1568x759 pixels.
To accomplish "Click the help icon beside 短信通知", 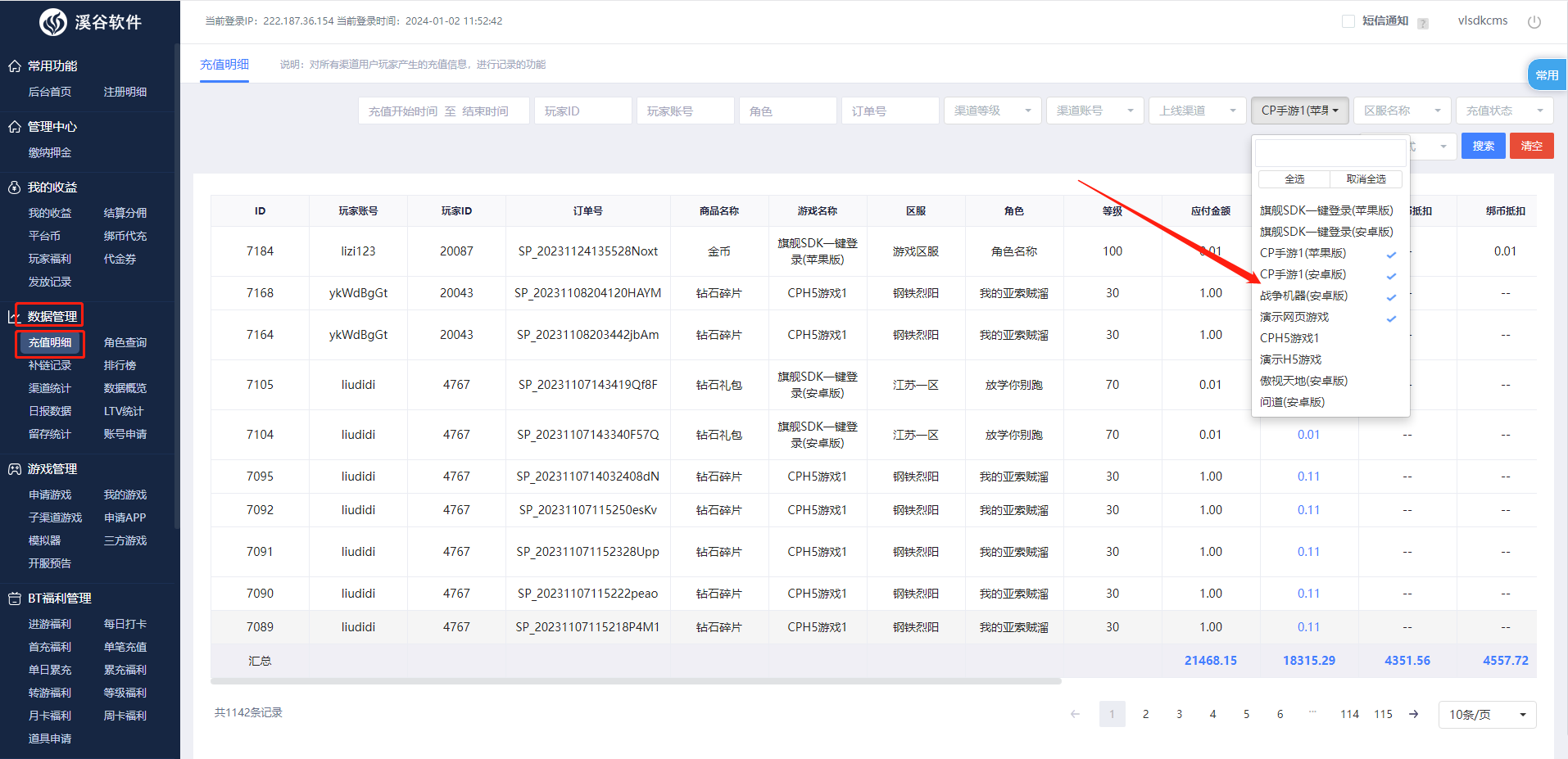I will [x=1423, y=23].
